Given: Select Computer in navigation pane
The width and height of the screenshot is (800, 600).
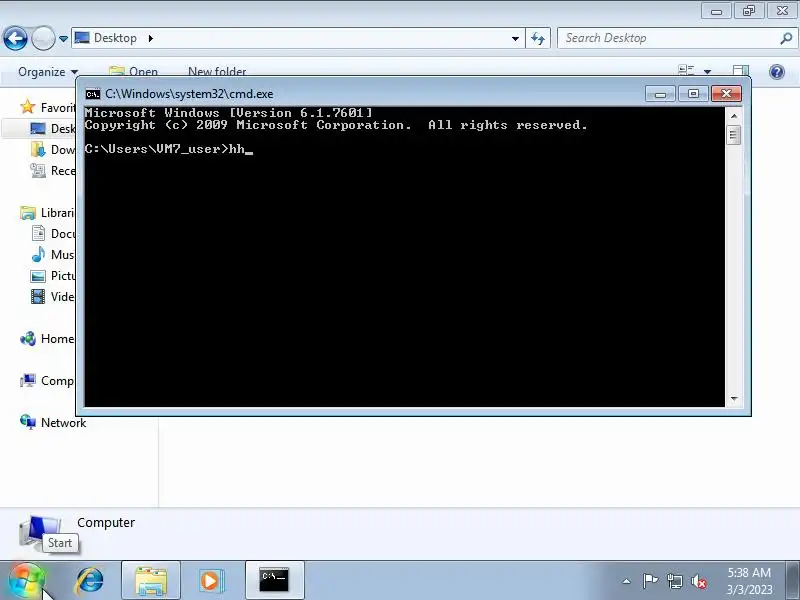Looking at the screenshot, I should pyautogui.click(x=47, y=381).
